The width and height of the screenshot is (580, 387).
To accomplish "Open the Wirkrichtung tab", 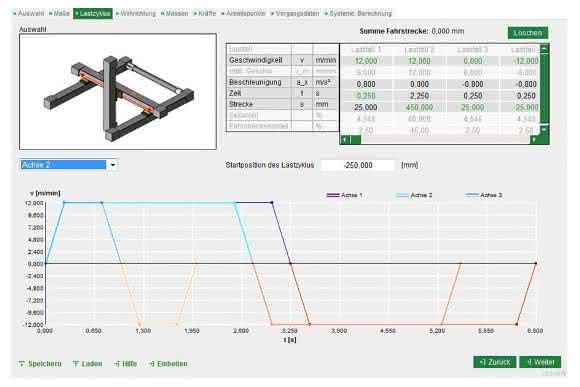I will coord(136,14).
